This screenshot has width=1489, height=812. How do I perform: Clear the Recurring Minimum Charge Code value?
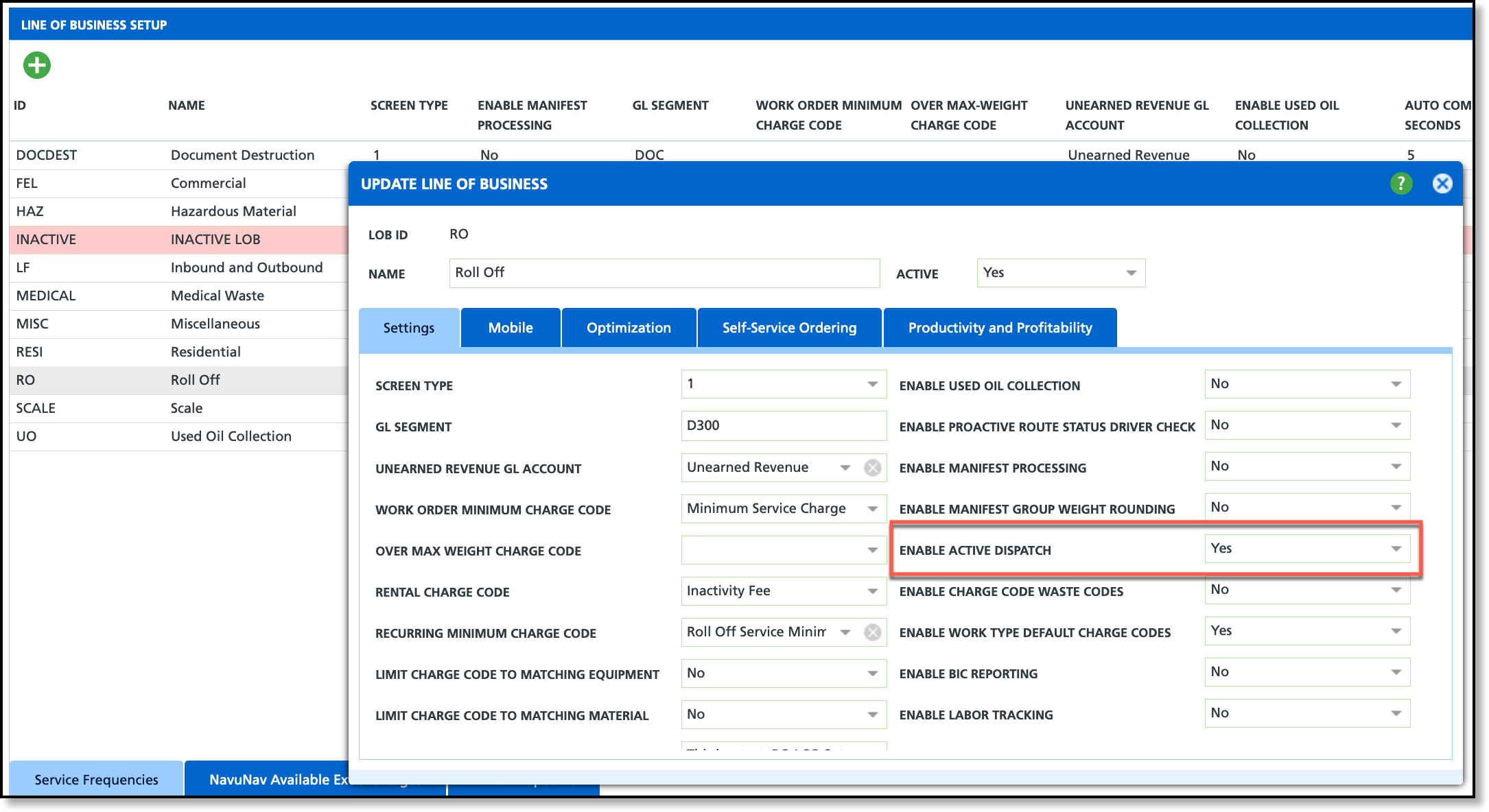(873, 632)
